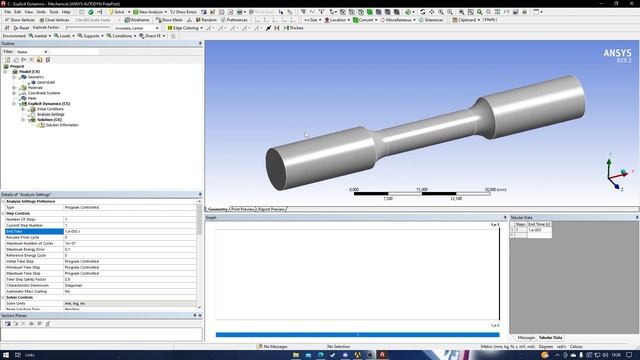Switch to the Tabular Data tab
640x360 pixels.
click(x=550, y=338)
